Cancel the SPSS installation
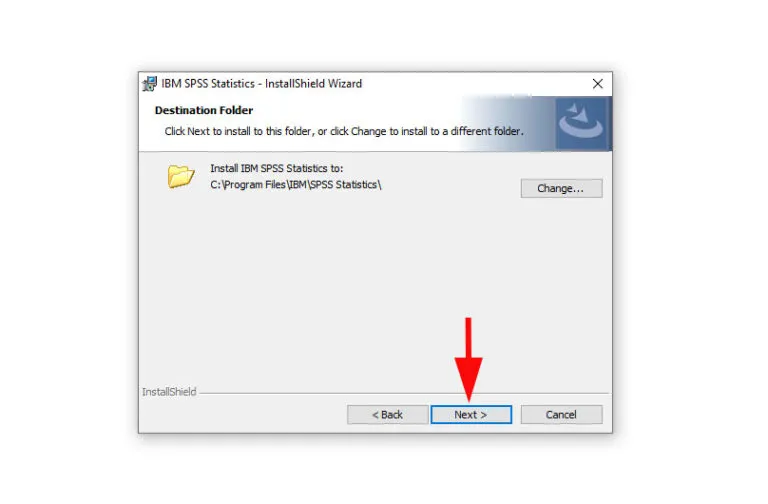 [x=561, y=414]
